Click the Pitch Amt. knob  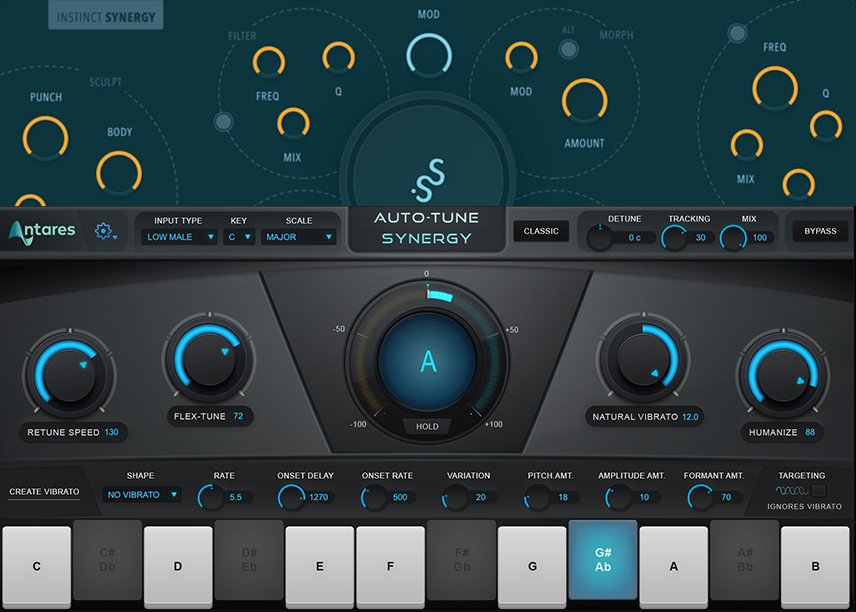tap(537, 497)
